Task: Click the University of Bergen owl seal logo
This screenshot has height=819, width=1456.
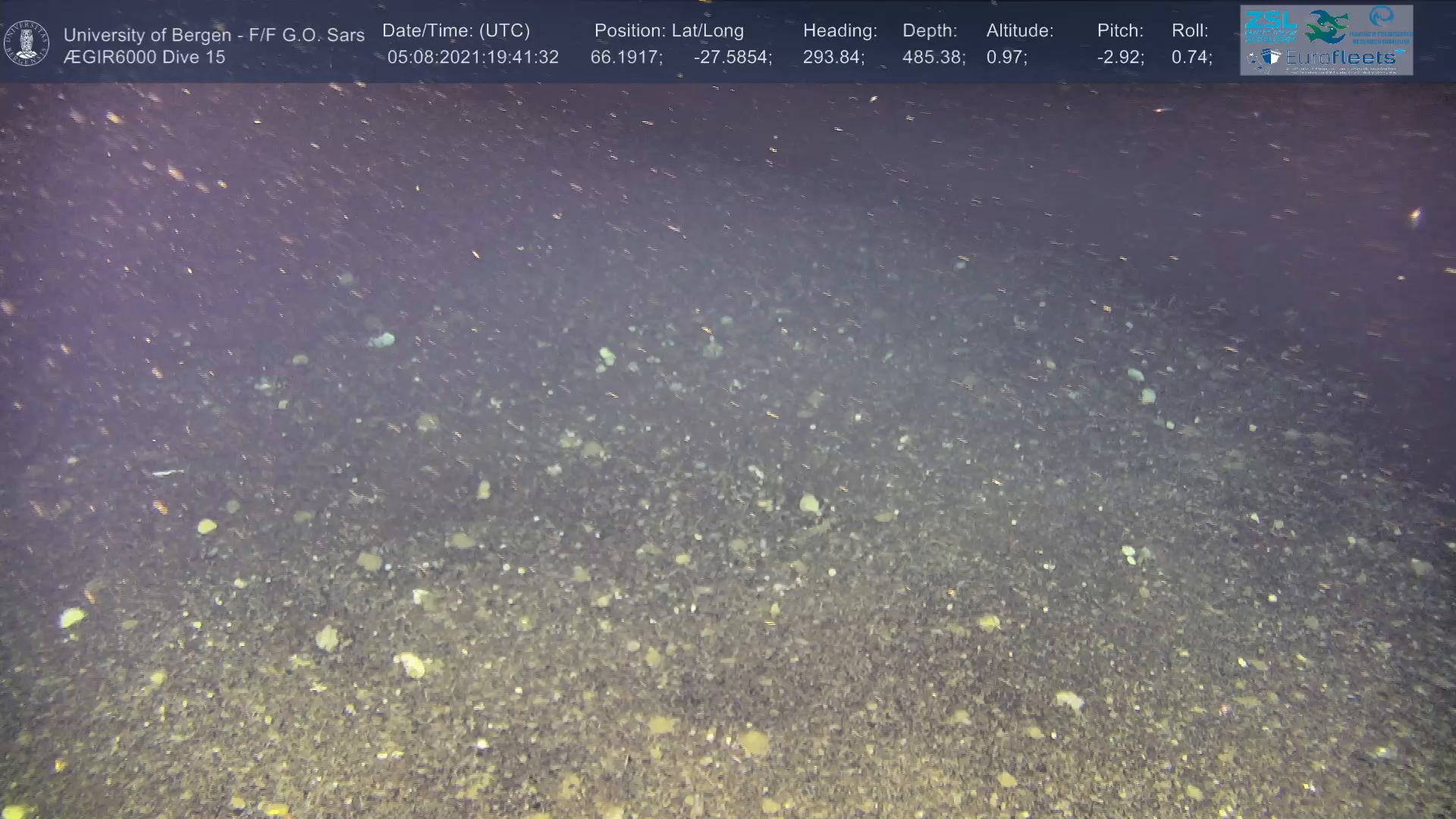Action: pos(27,43)
